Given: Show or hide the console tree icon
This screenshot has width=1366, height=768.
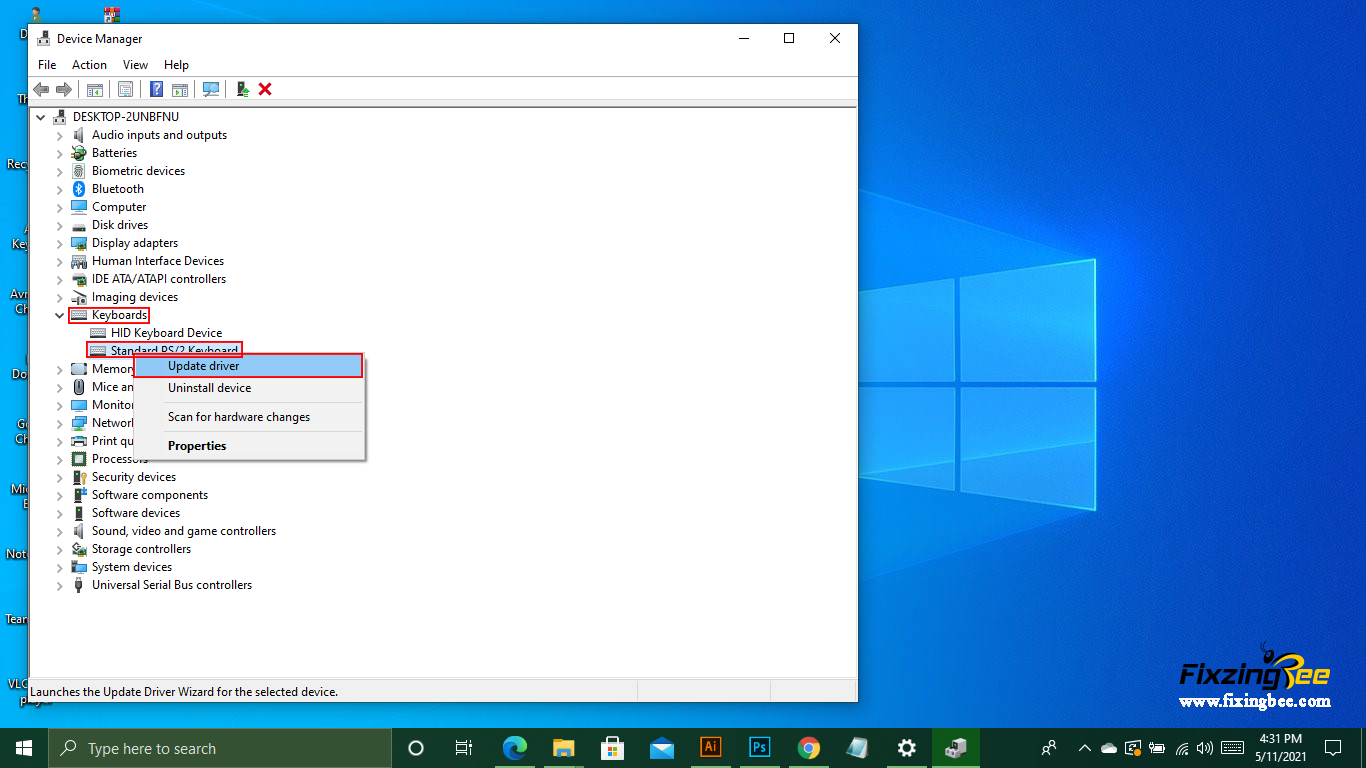Looking at the screenshot, I should [x=95, y=89].
